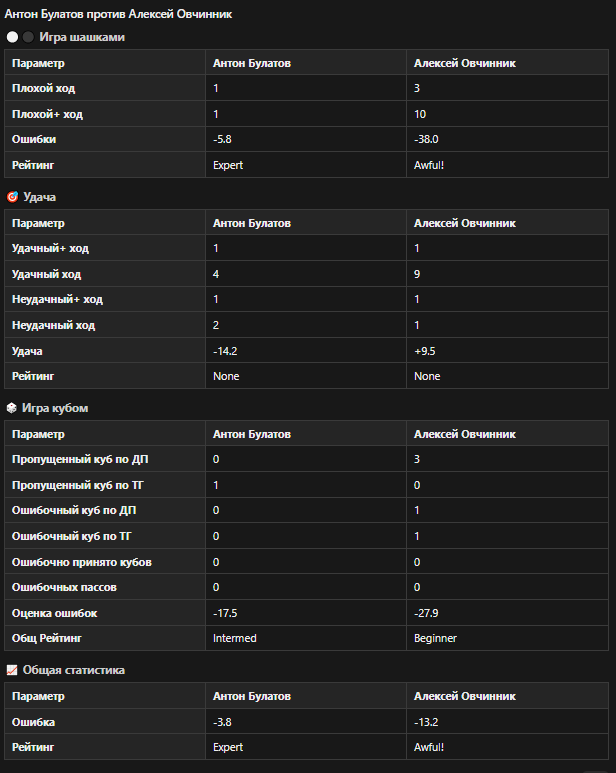
Task: Click Антон Булатов header in checker play table
Action: [x=252, y=63]
